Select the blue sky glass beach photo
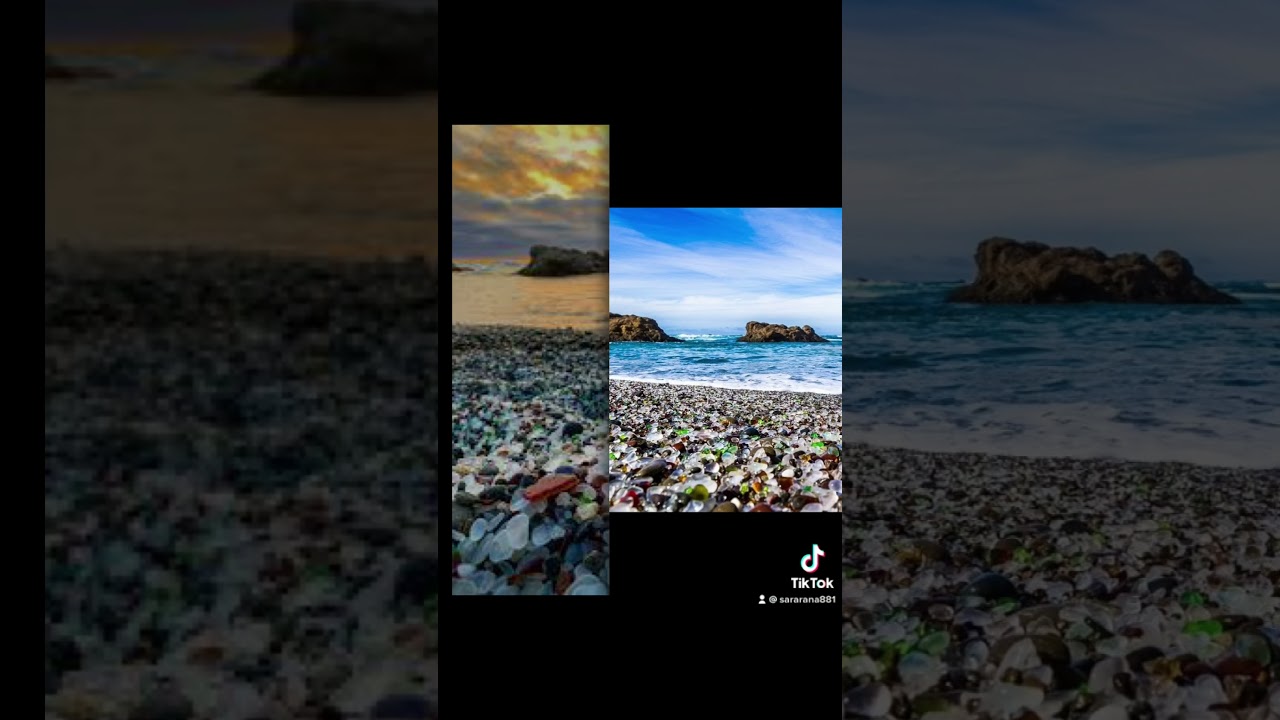 point(725,360)
